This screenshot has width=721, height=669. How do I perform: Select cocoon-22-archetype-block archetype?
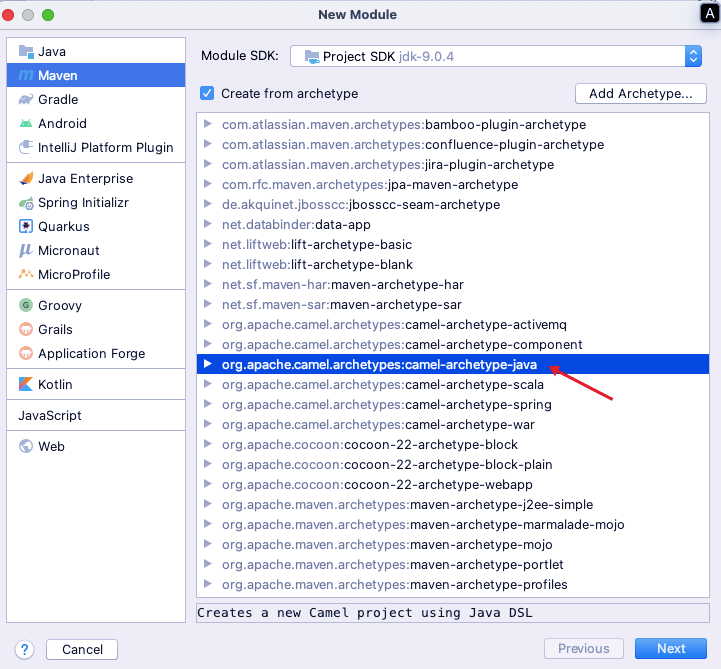point(453,444)
